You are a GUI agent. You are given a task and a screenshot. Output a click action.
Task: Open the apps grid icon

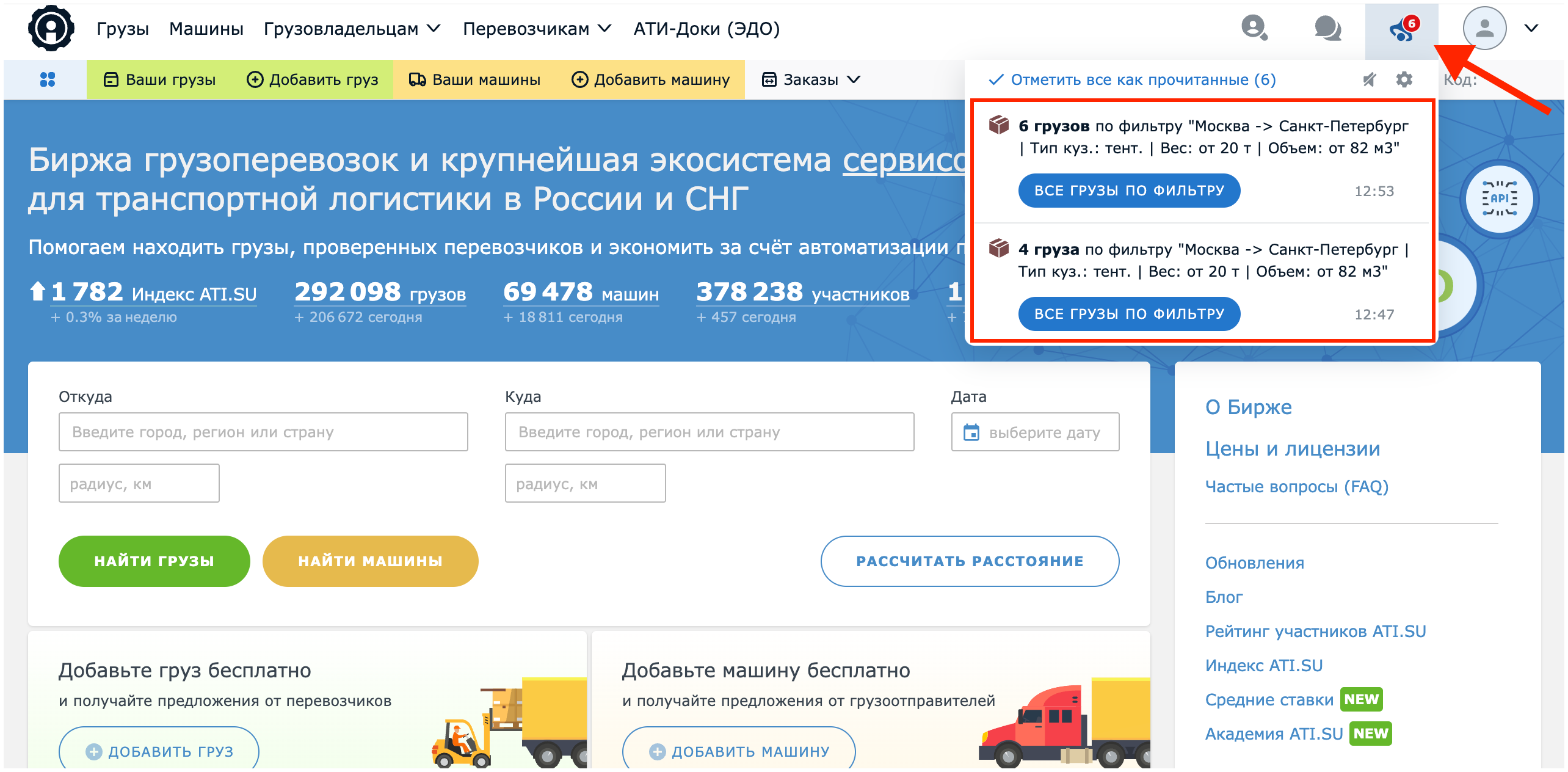coord(47,79)
